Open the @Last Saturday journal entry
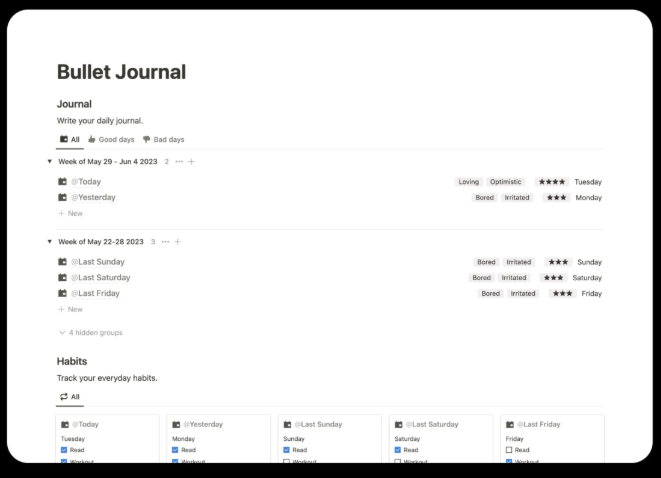This screenshot has height=478, width=661. pyautogui.click(x=100, y=277)
